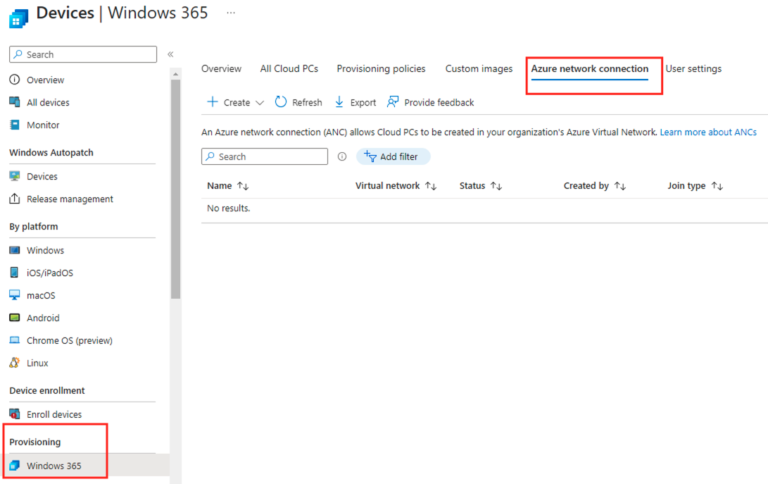Sort by Join type using the arrows

tap(717, 186)
